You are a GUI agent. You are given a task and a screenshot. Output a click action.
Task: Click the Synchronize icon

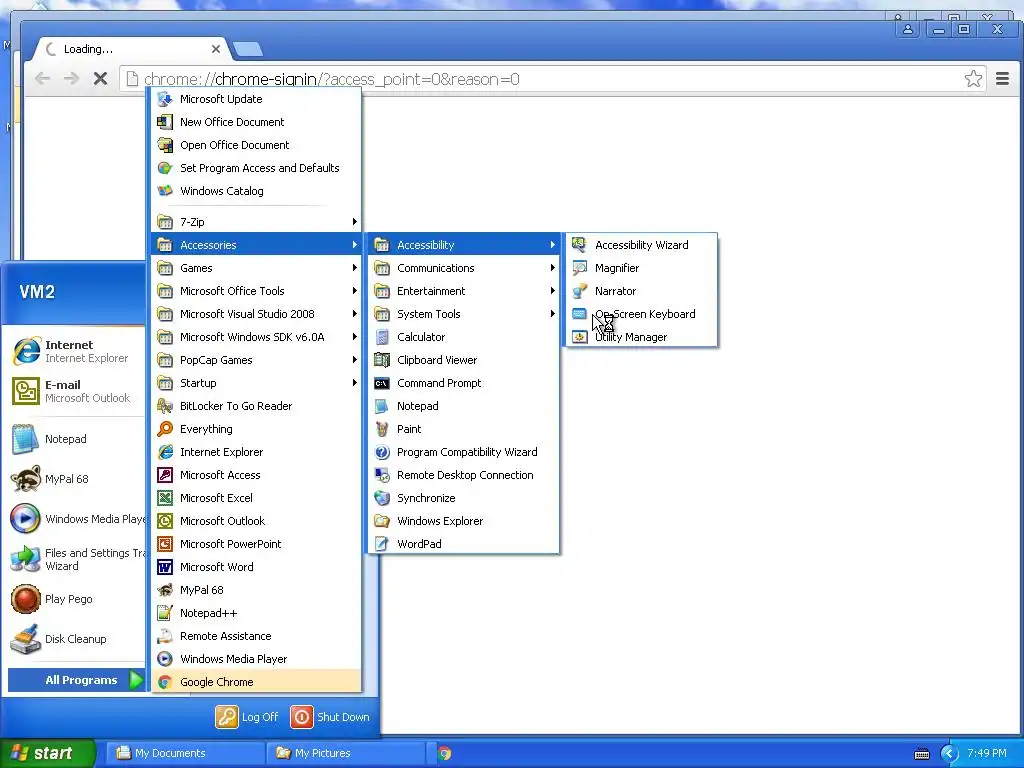382,498
